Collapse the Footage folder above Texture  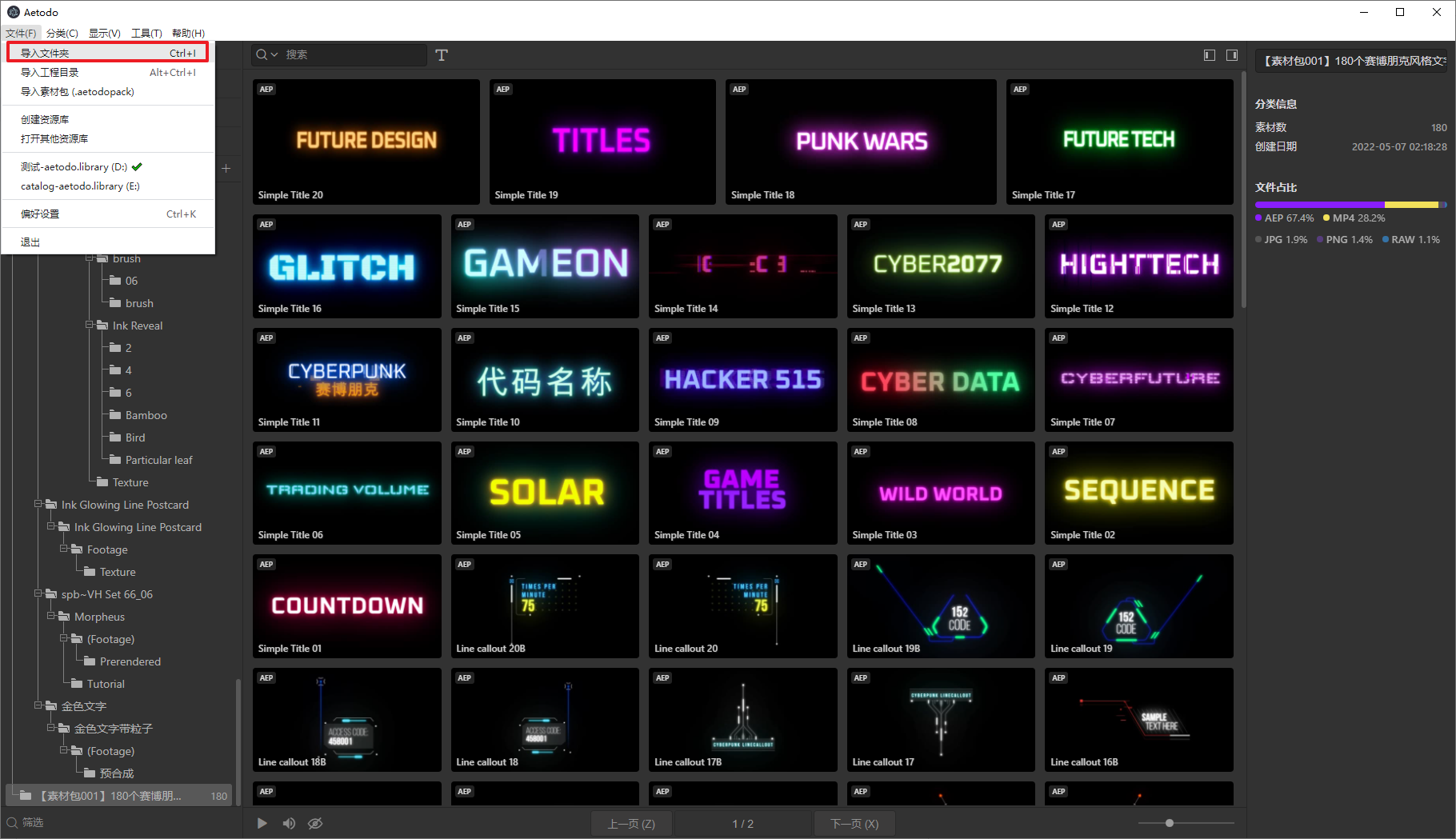point(63,549)
